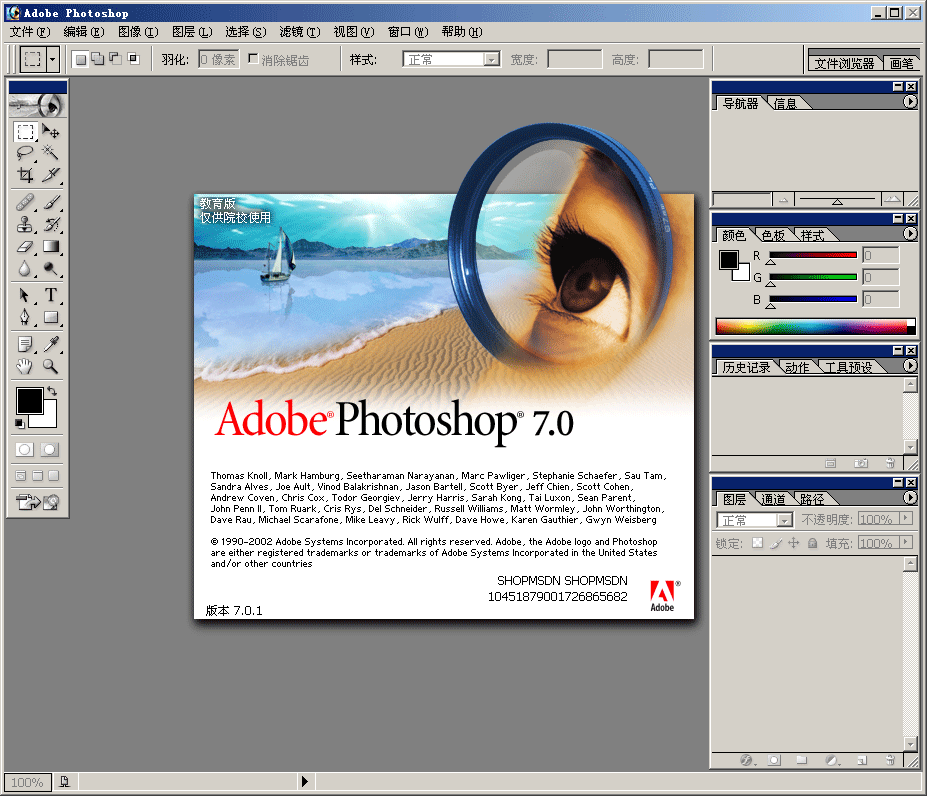
Task: Switch to the 动作 actions tab
Action: click(x=797, y=367)
